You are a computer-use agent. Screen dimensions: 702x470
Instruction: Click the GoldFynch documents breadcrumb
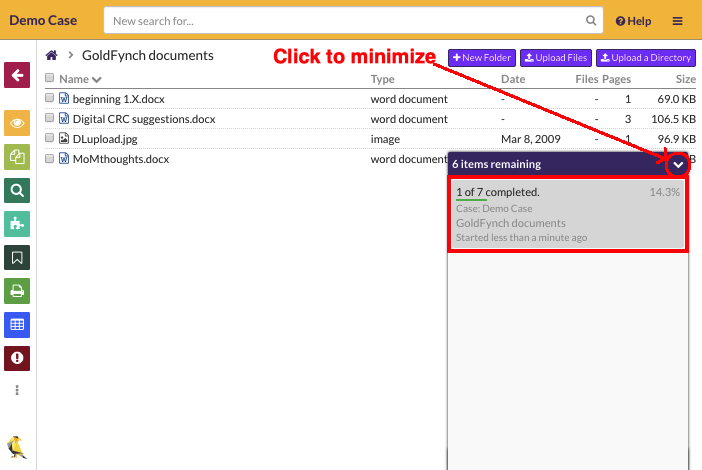[147, 56]
